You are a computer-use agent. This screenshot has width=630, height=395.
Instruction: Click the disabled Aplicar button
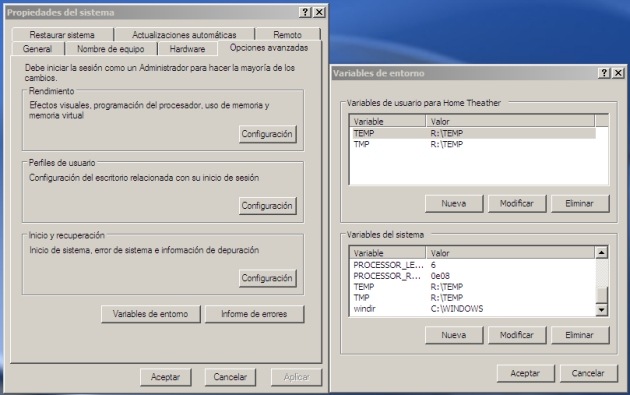(x=297, y=377)
